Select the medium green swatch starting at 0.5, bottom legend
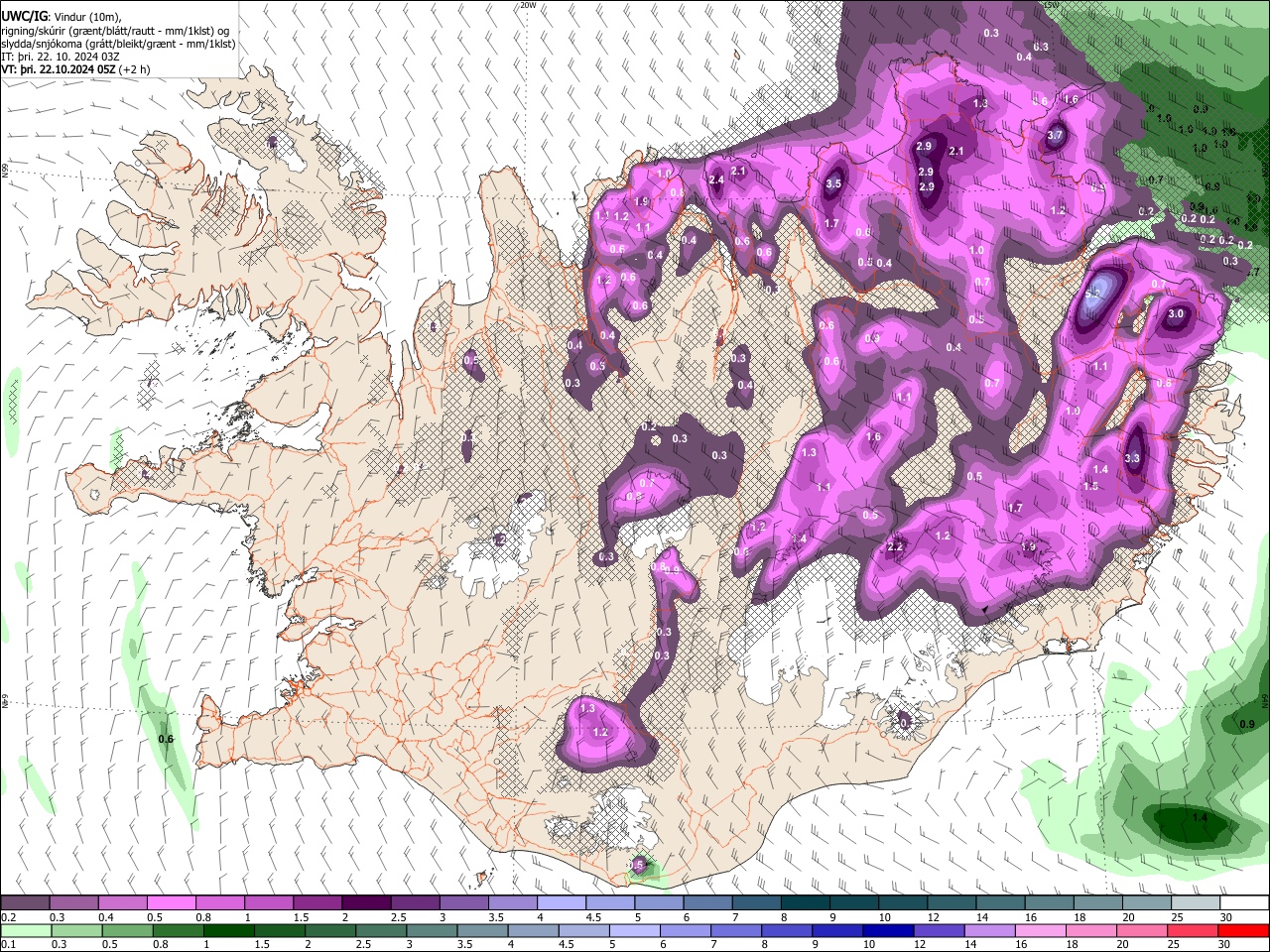This screenshot has width=1270, height=952. tap(127, 931)
